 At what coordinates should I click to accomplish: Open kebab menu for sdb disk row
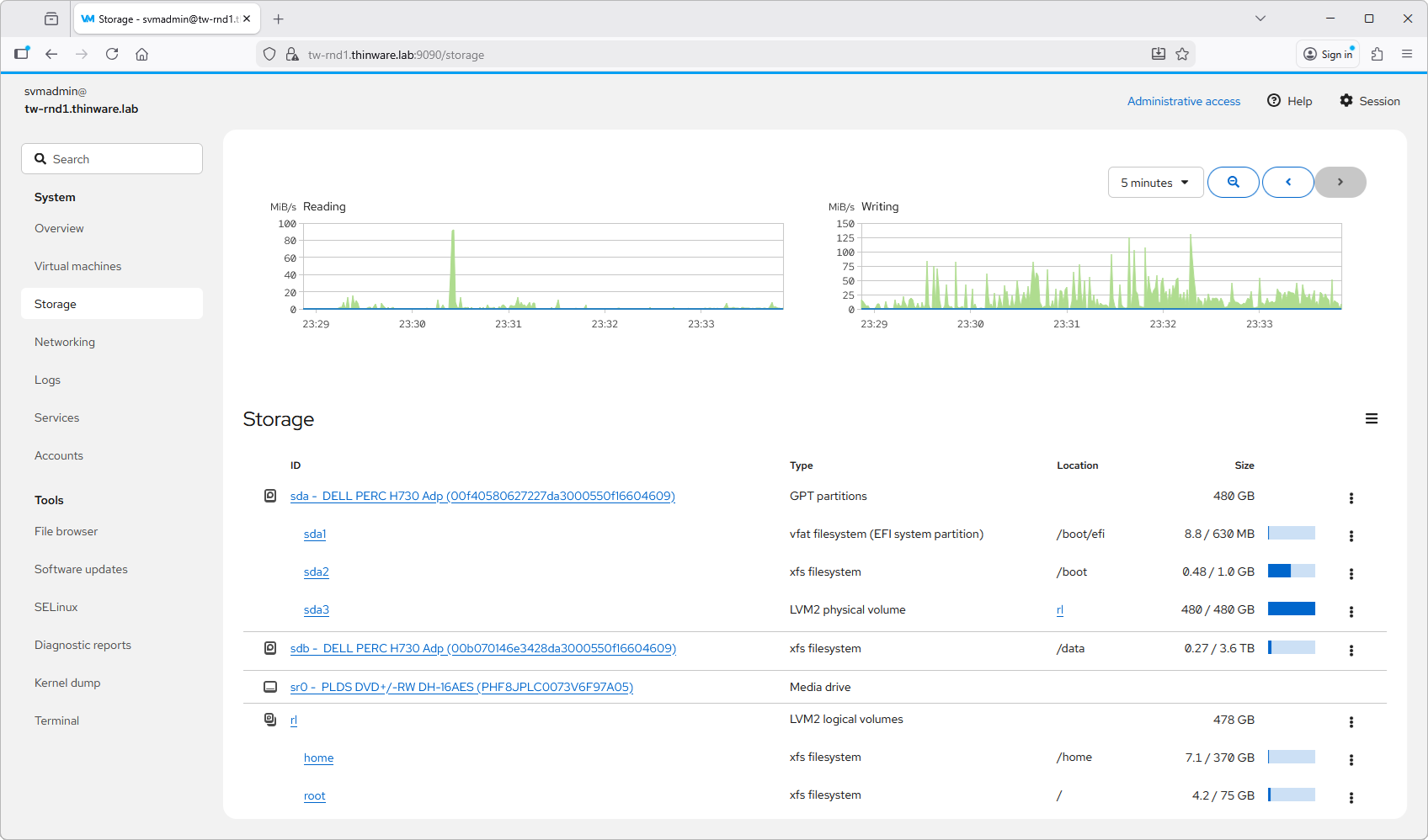coord(1351,650)
